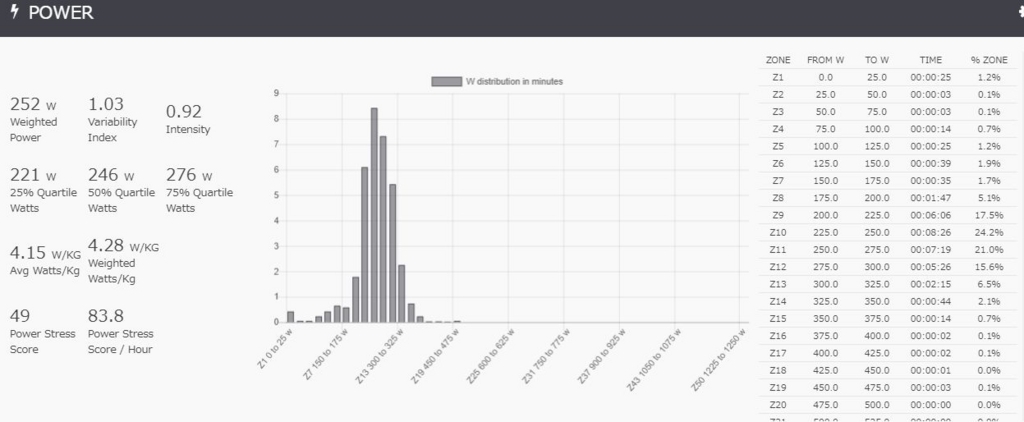Click the Z8 zone row label
The width and height of the screenshot is (1024, 422).
coord(778,198)
